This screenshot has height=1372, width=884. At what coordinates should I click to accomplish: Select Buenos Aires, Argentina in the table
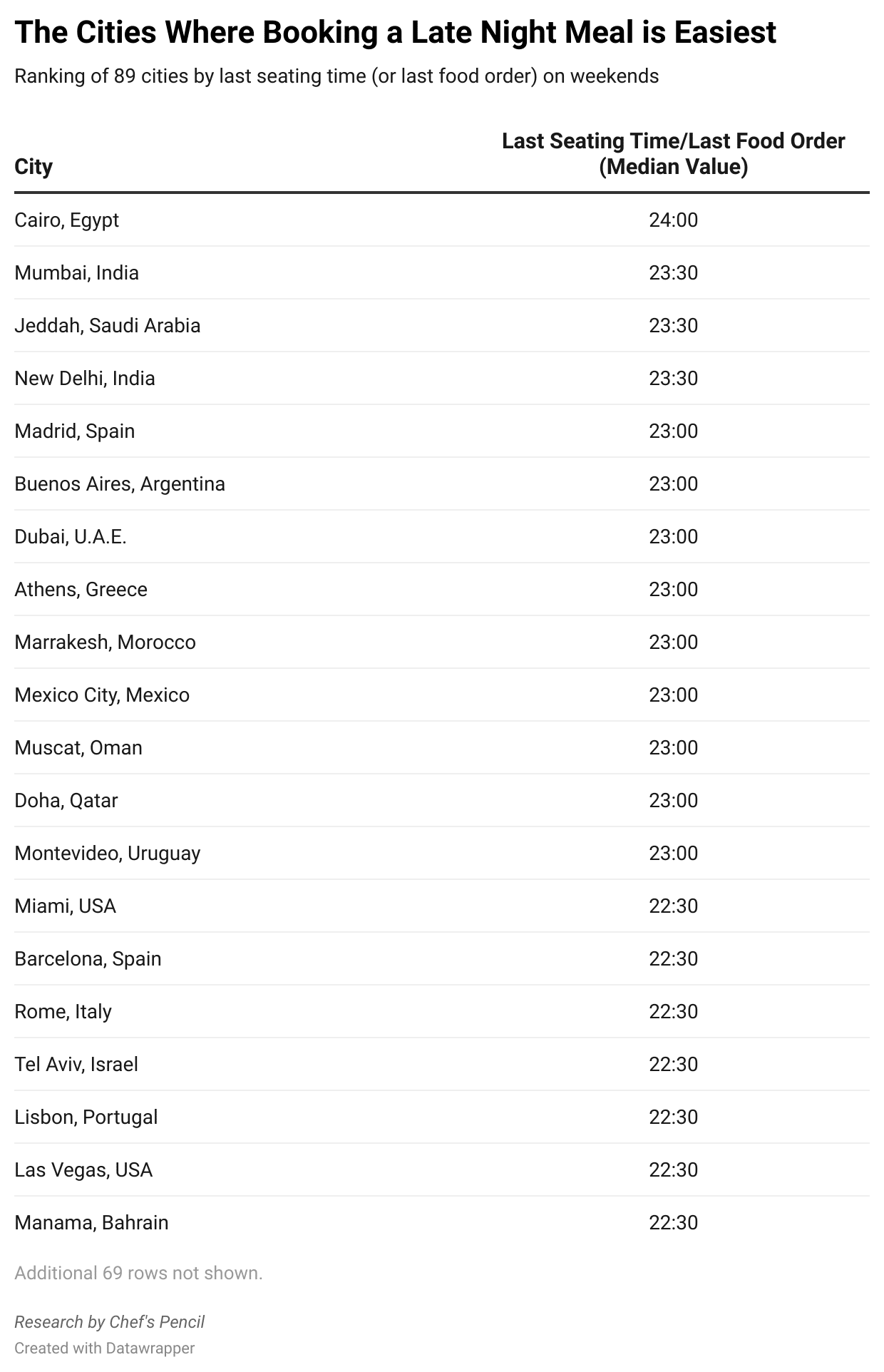[x=119, y=483]
